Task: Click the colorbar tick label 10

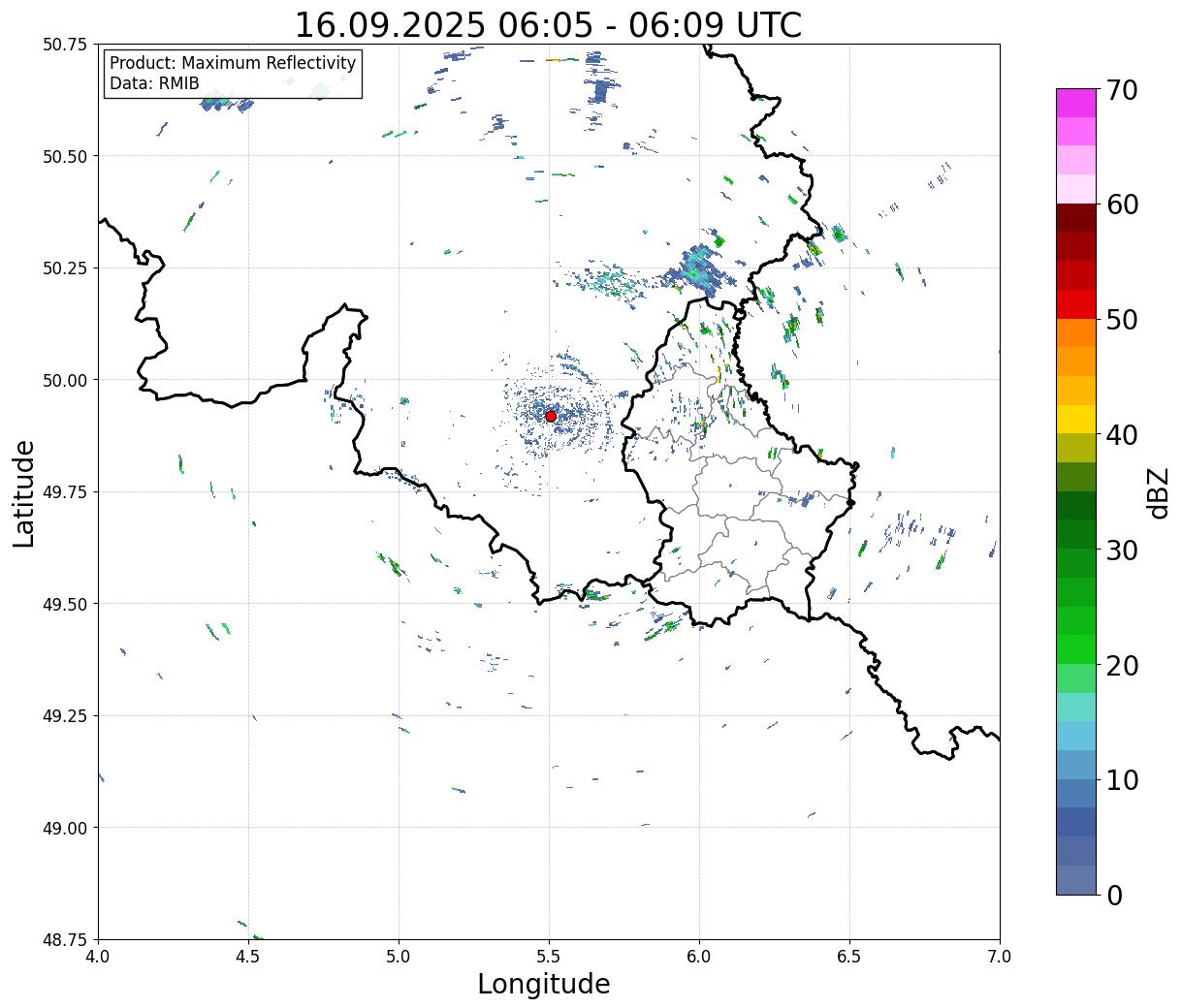Action: tap(1121, 780)
